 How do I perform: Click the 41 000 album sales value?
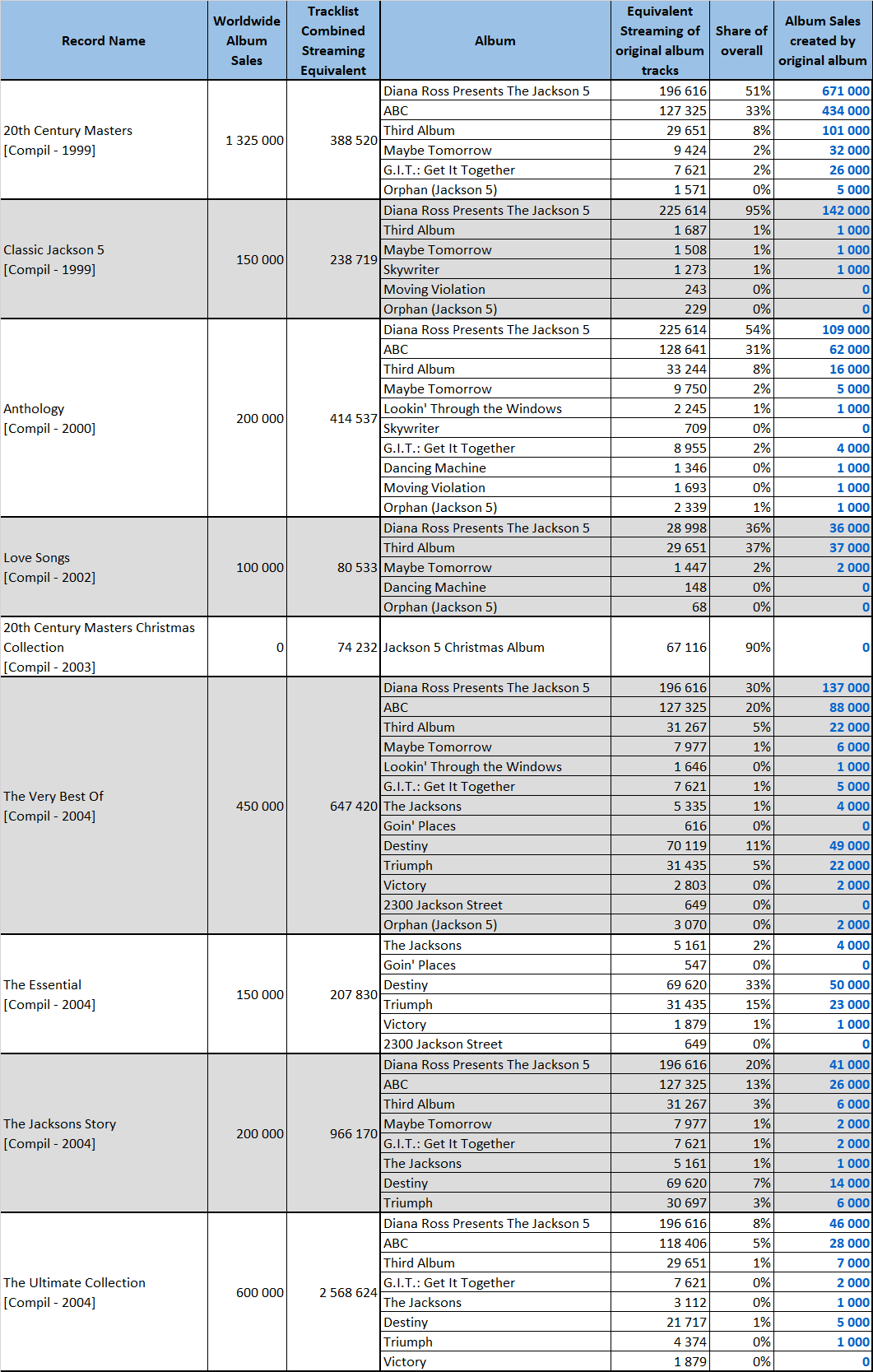(849, 1065)
